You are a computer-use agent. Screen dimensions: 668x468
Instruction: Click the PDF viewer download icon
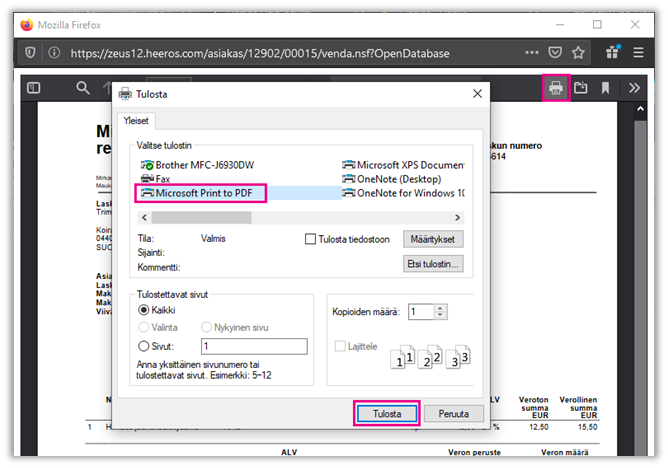click(580, 88)
